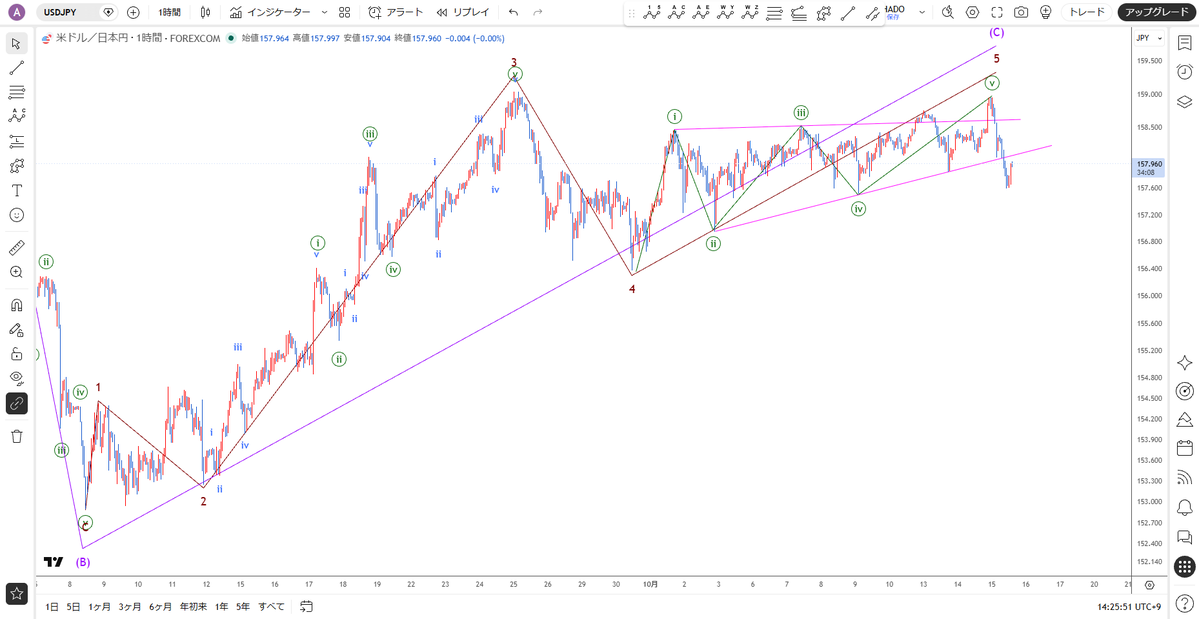Screen dimensions: 1199x619
Task: Hide all drawings with the eye icon
Action: (x=17, y=378)
